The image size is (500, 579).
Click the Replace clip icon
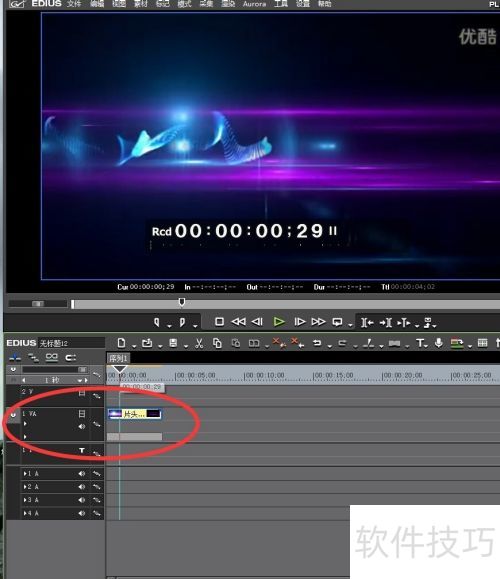[254, 343]
